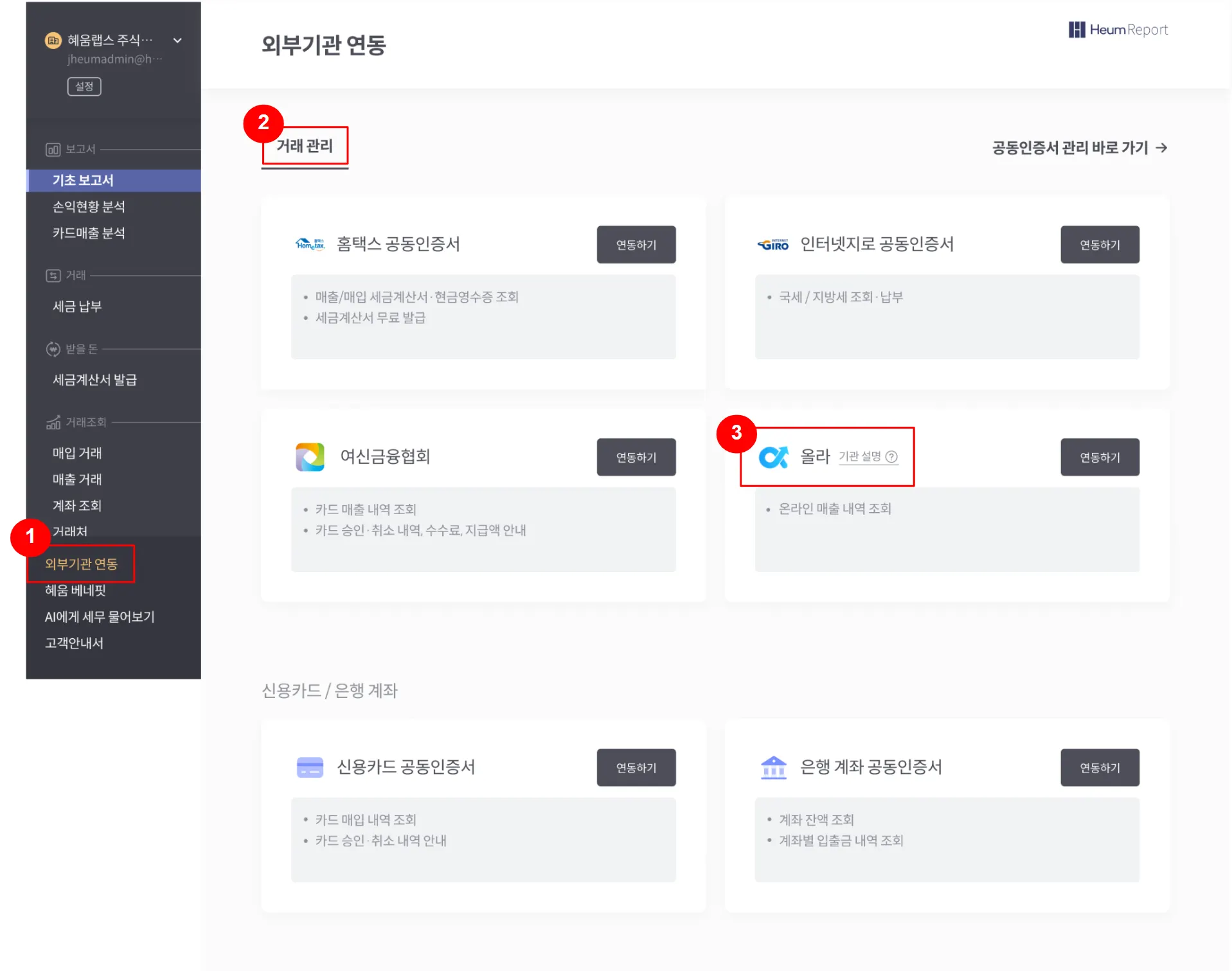Click the 외부기관 연동 page title
Viewport: 1232px width, 971px height.
coord(324,45)
